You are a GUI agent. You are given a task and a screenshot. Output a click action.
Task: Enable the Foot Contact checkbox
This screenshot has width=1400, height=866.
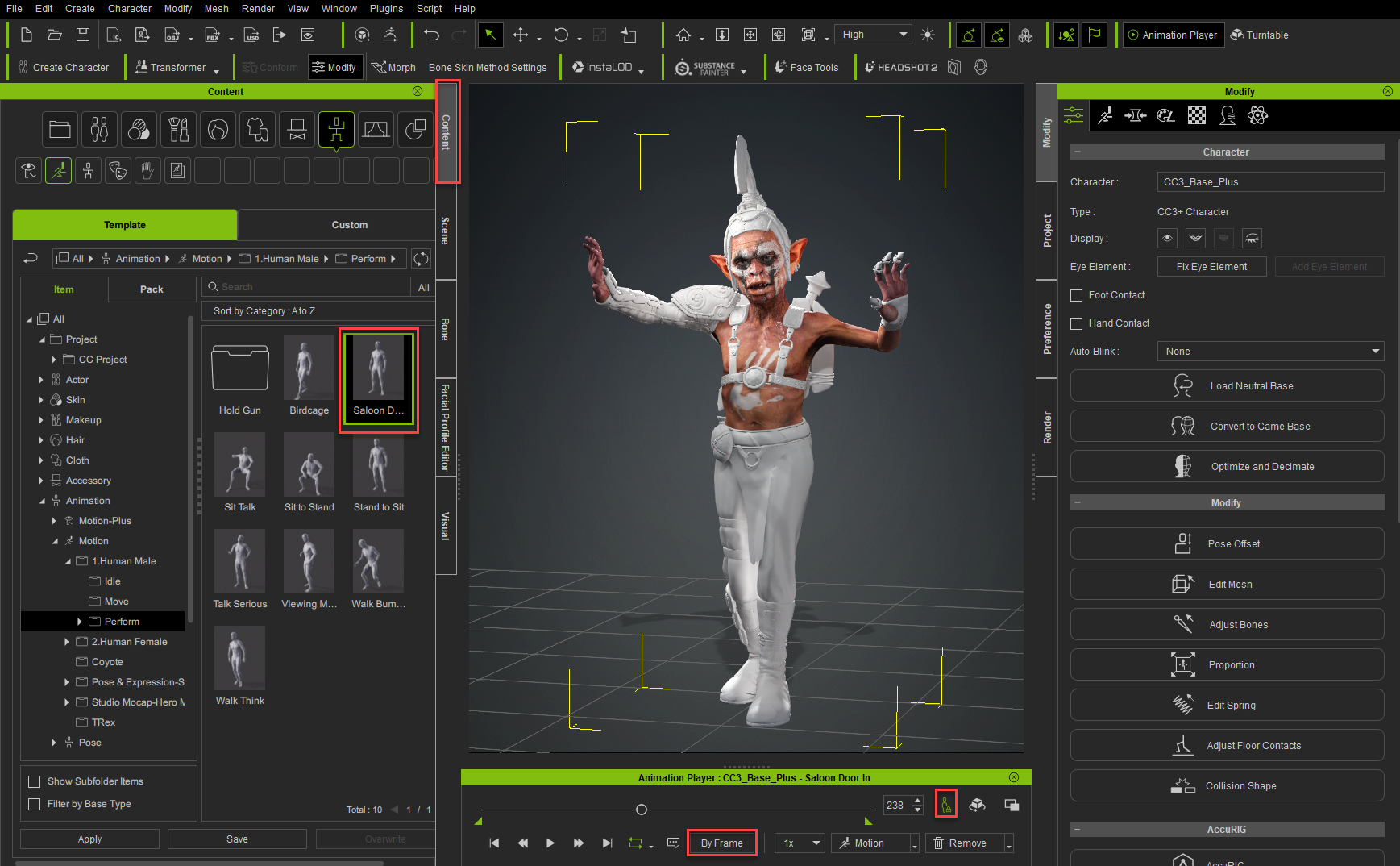coord(1076,295)
